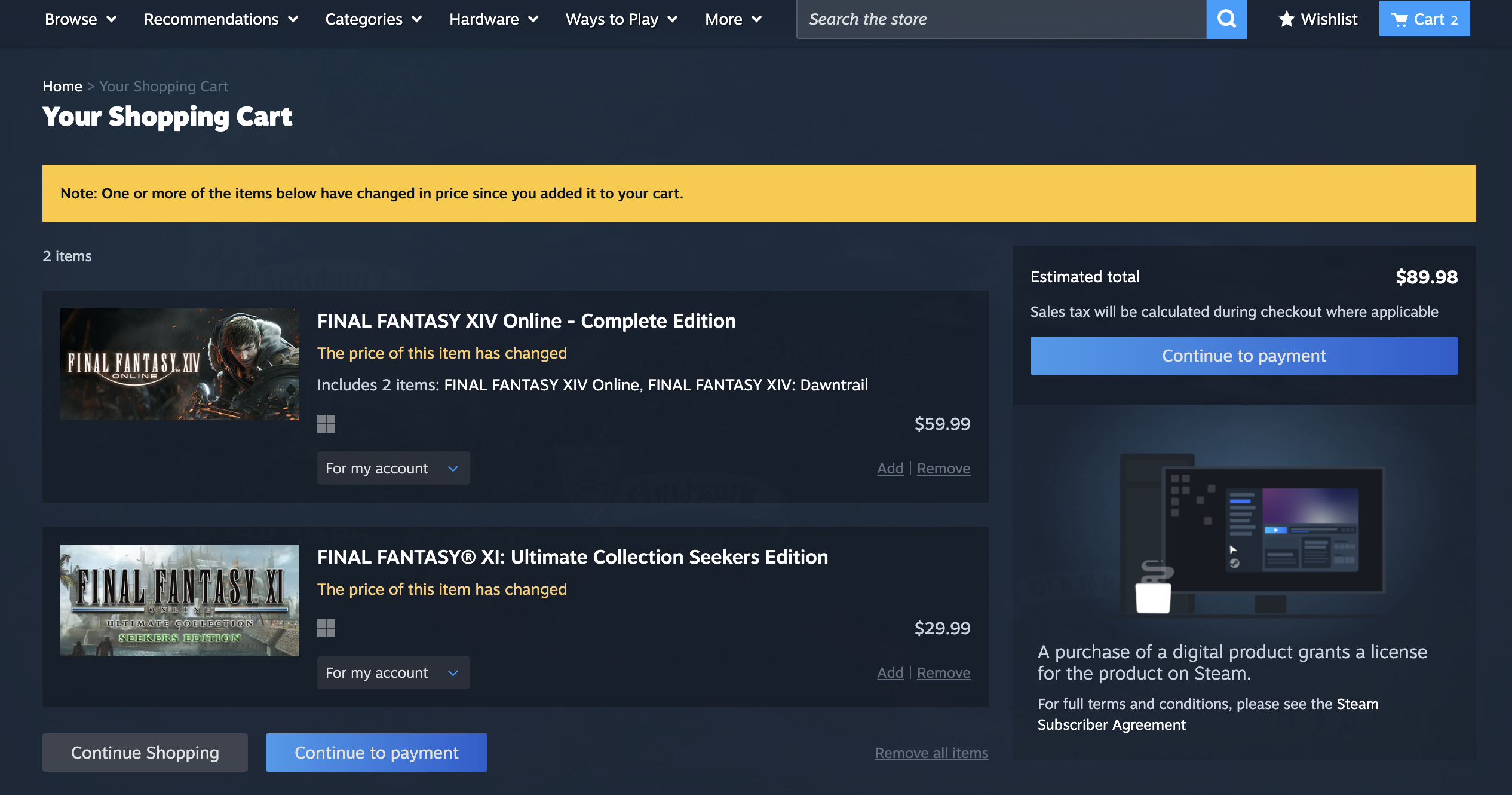This screenshot has height=795, width=1512.
Task: Open the Cart button in the header
Action: click(1424, 19)
